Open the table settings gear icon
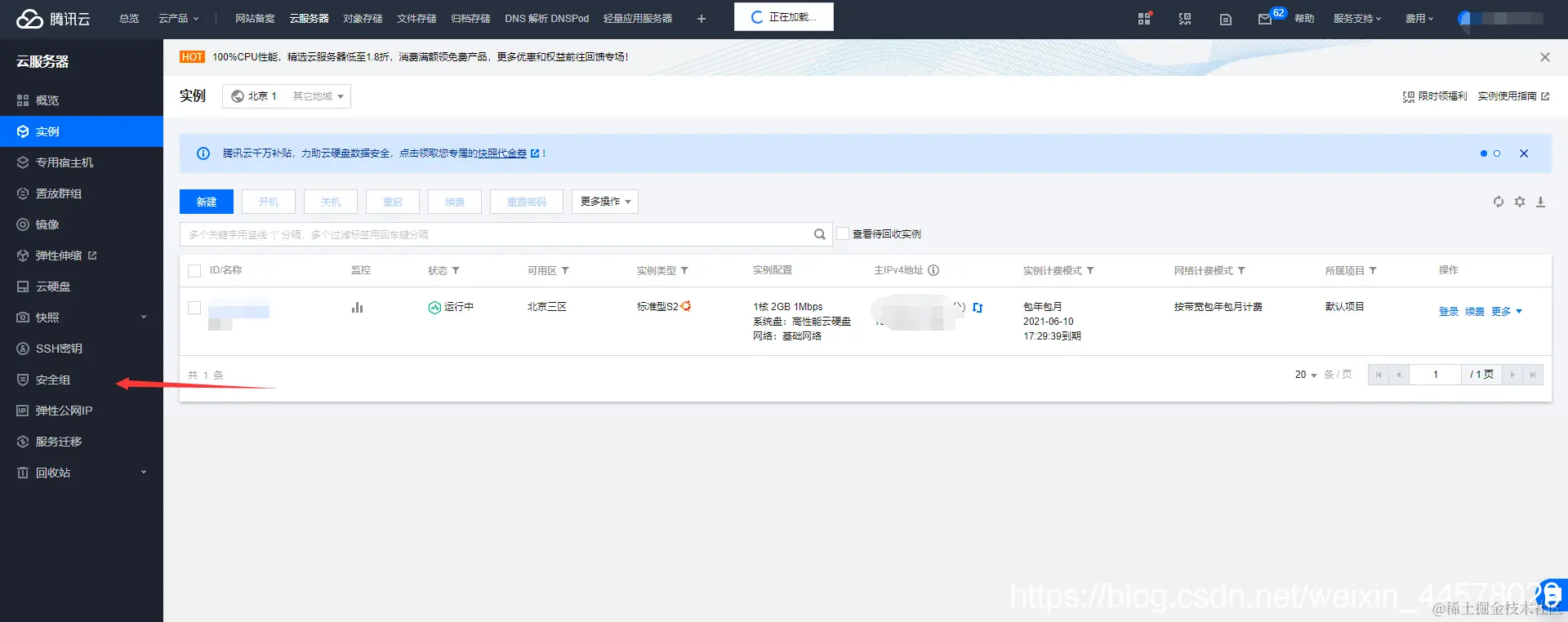The image size is (1568, 622). point(1520,202)
